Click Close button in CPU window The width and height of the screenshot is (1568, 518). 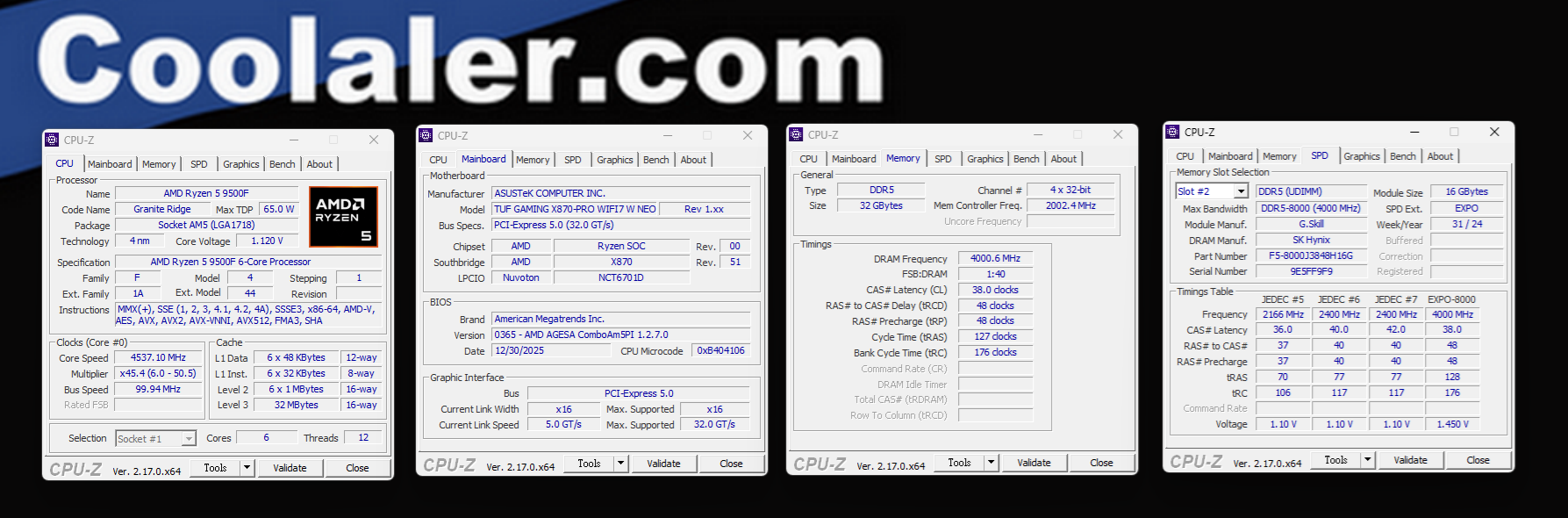pos(357,468)
